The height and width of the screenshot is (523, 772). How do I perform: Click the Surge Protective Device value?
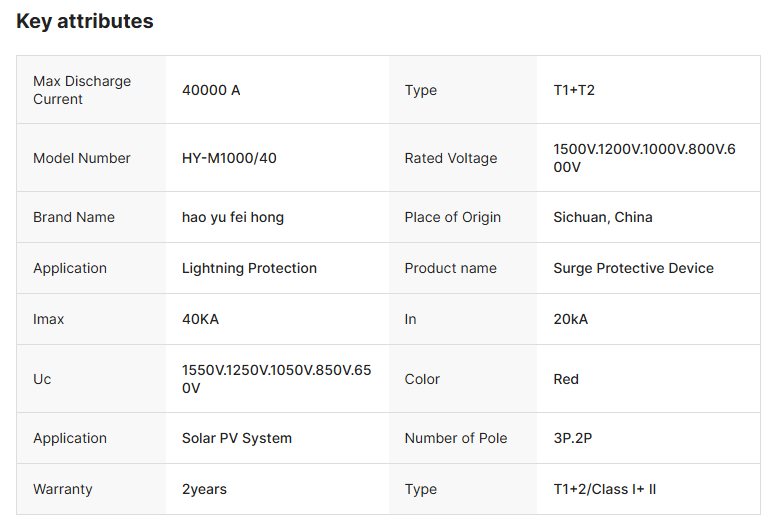click(633, 268)
